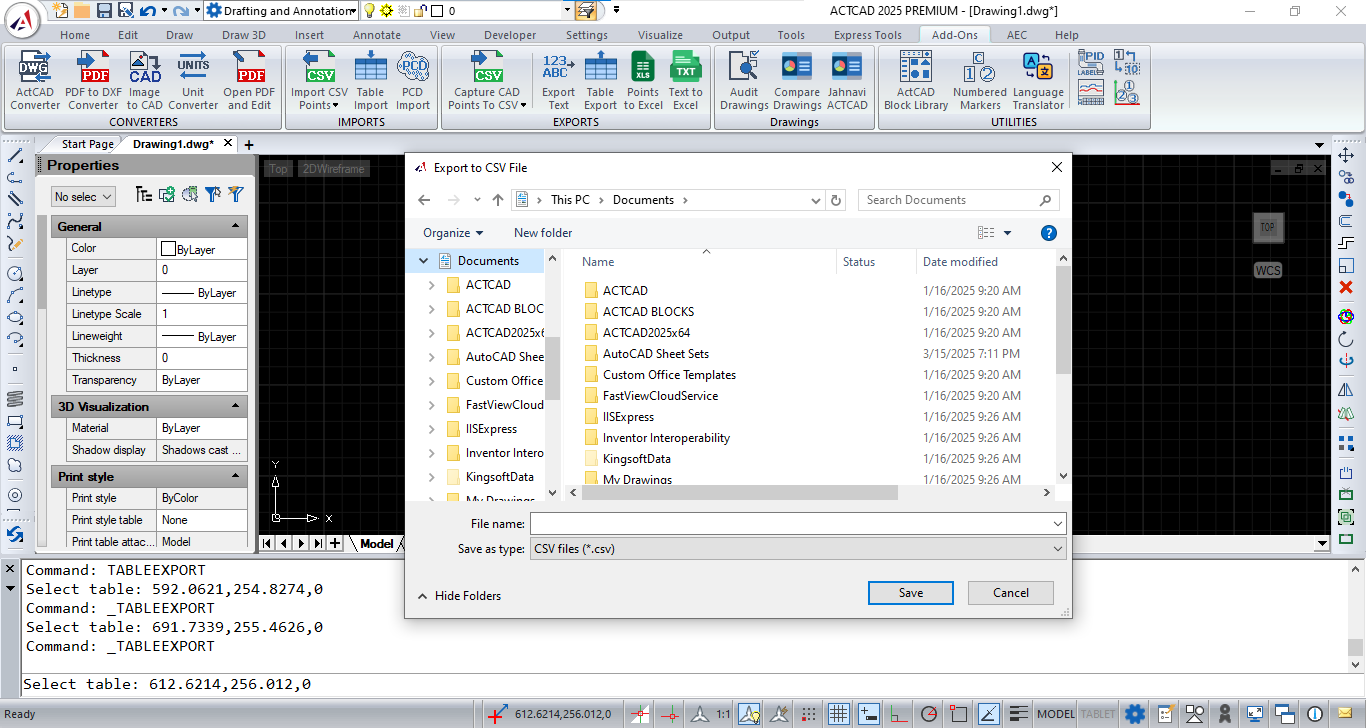
Task: Switch to the Express Tools tab
Action: [x=867, y=35]
